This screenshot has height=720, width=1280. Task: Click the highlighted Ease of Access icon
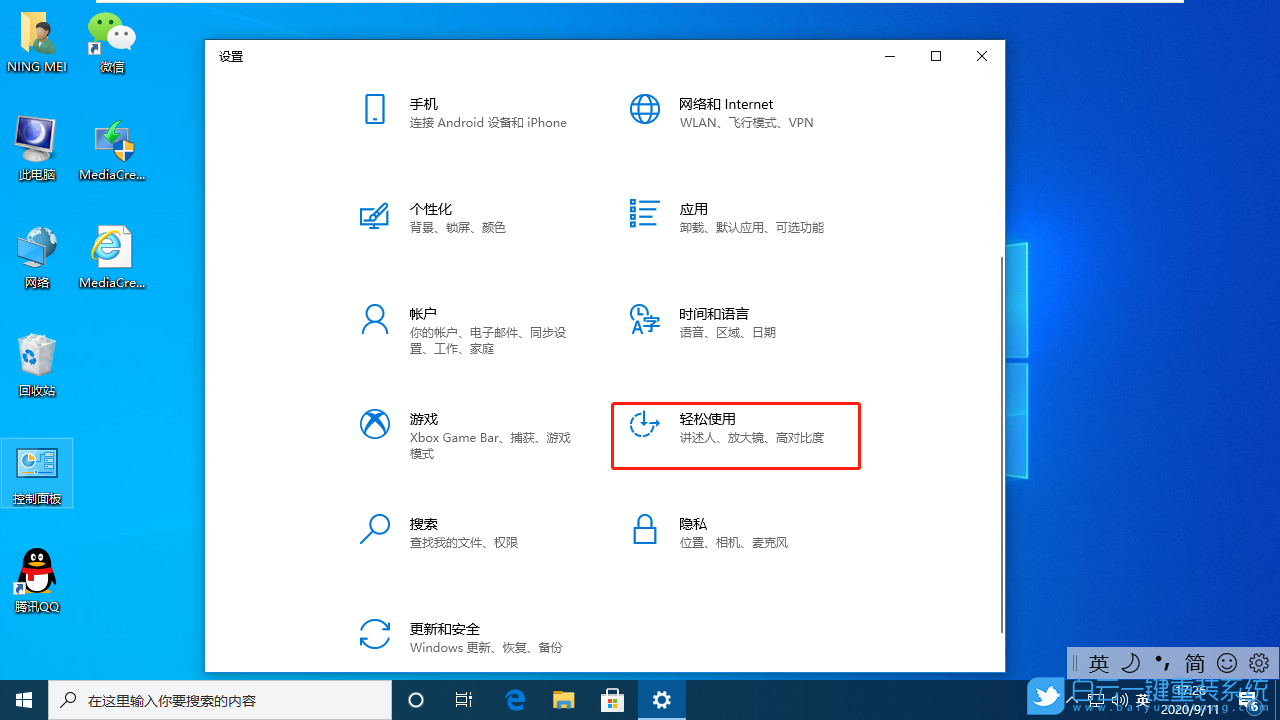[644, 424]
